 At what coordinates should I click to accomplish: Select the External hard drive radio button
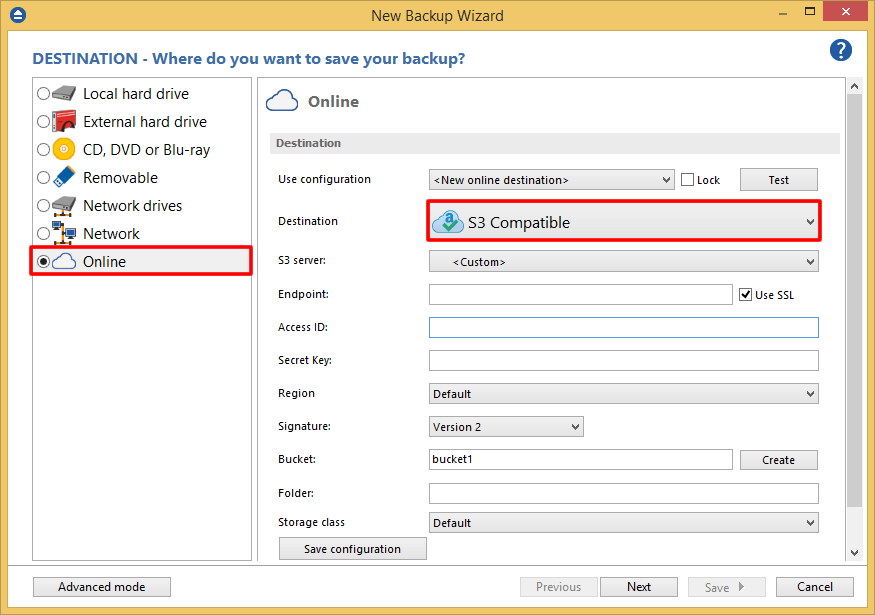tap(43, 121)
